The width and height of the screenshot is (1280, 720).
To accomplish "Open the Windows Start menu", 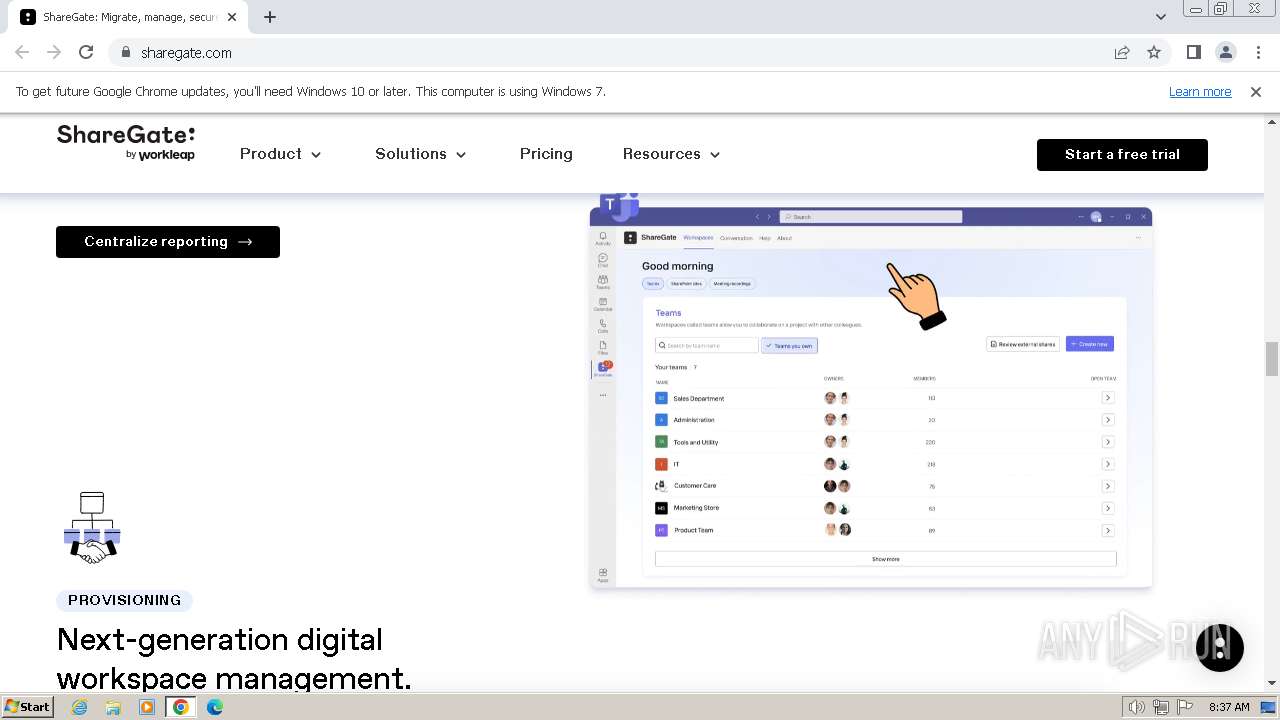I will pos(27,706).
